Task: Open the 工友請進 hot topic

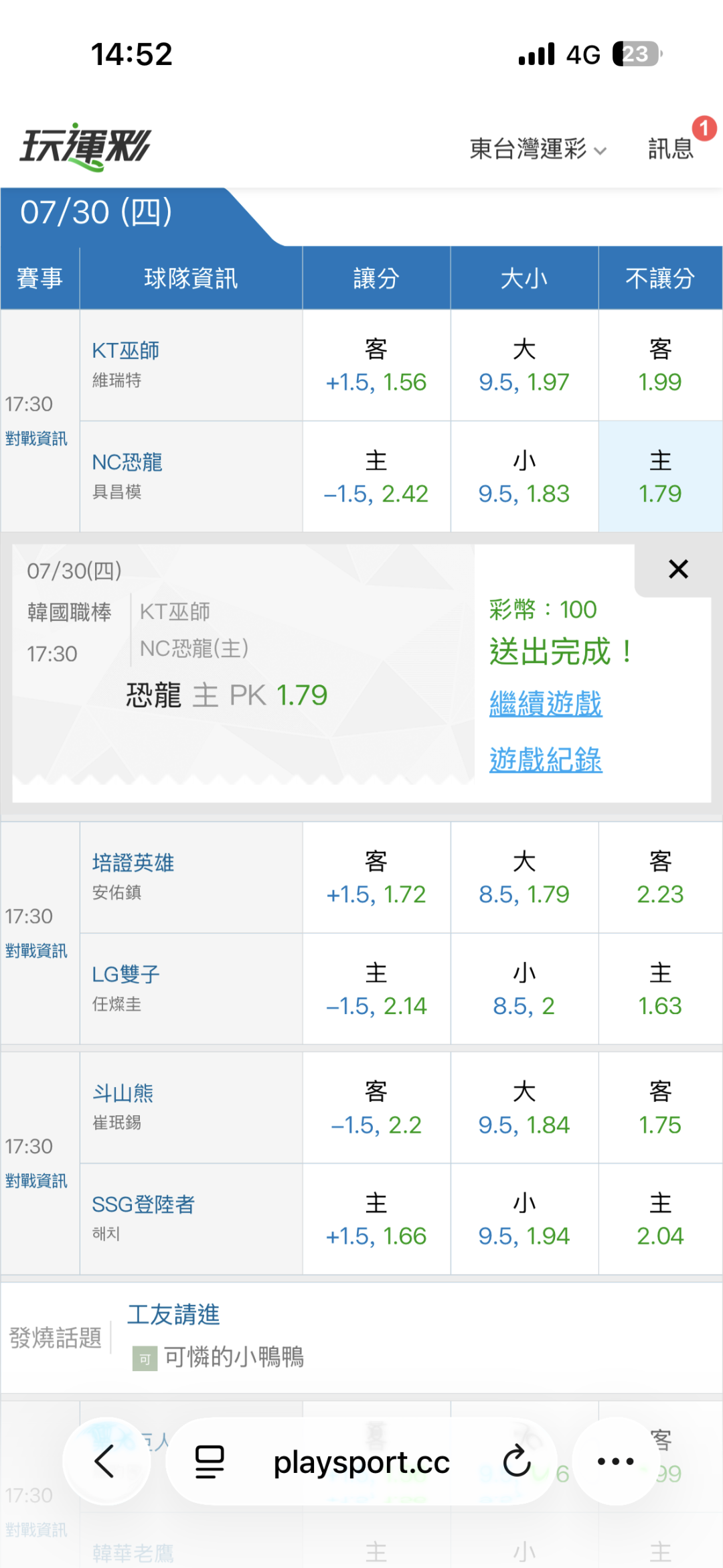Action: coord(173,1314)
